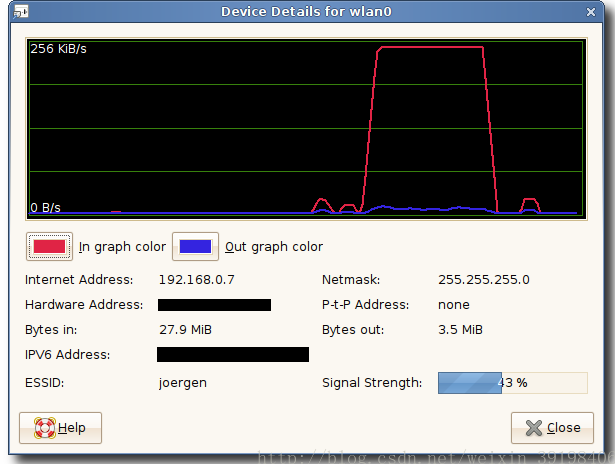Viewport: 615px width, 464px height.
Task: Click the In graph color label
Action: pos(122,247)
